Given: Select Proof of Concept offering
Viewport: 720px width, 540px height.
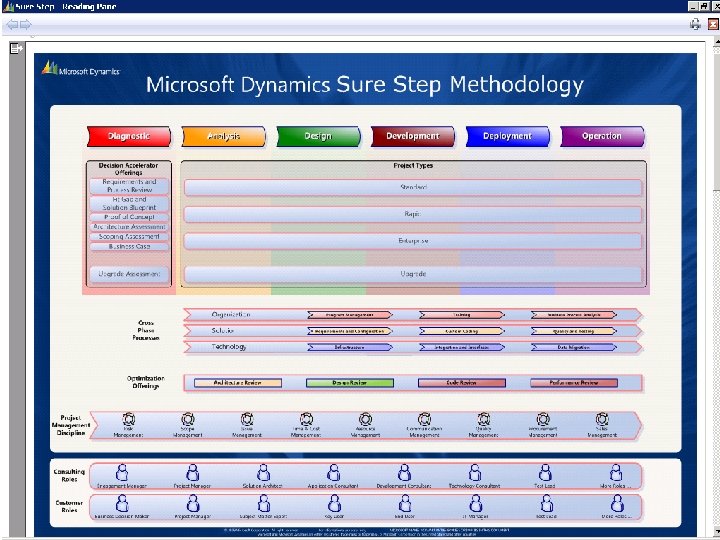Looking at the screenshot, I should point(129,217).
